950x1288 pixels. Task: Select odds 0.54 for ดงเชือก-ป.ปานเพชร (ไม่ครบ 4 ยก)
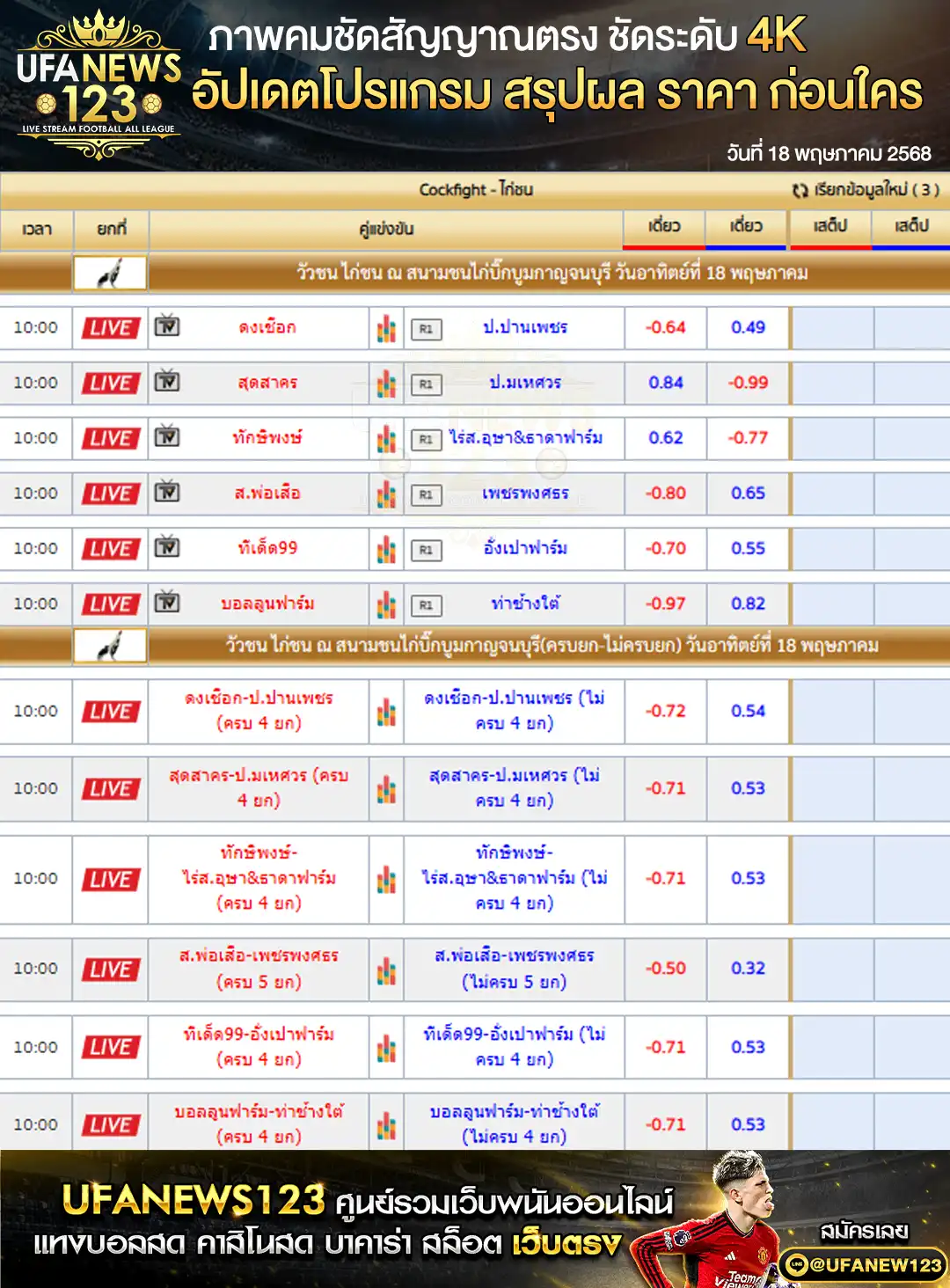(x=748, y=711)
